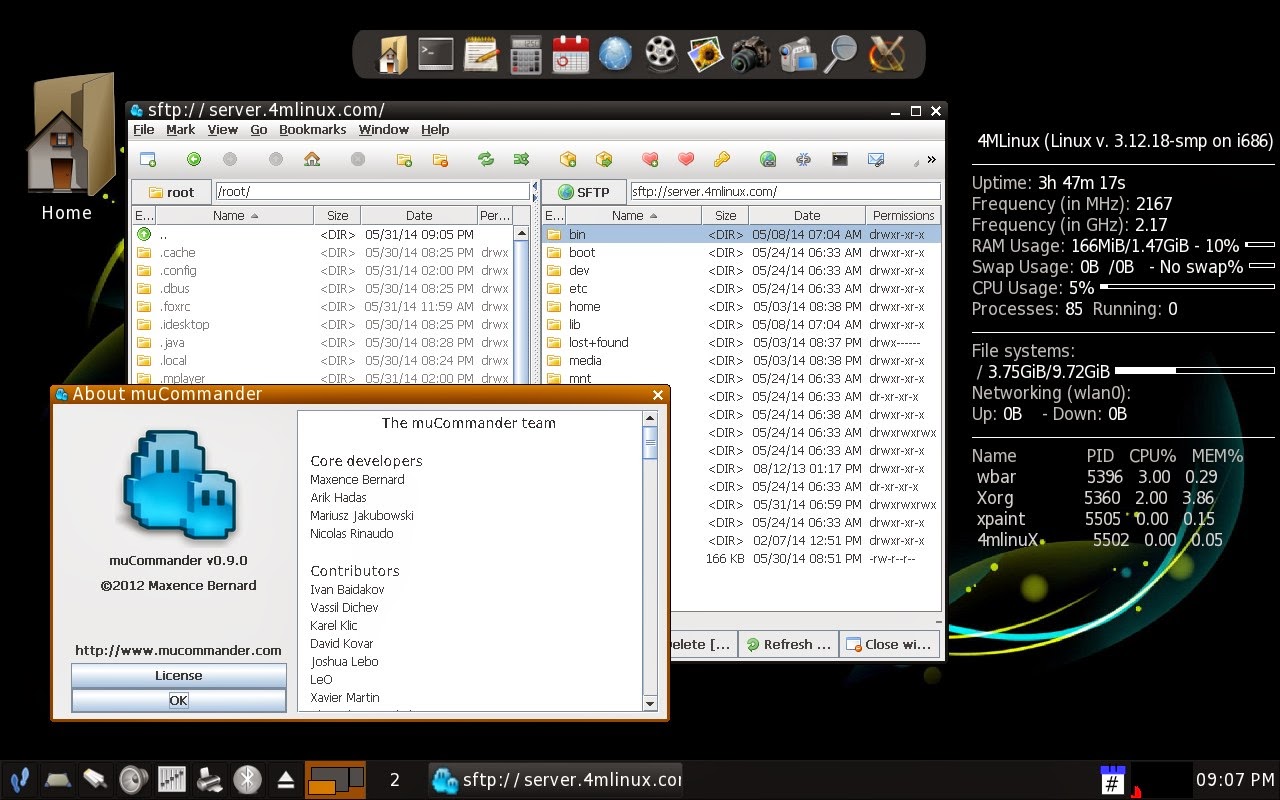1280x800 pixels.
Task: Open credentials editor via key icon
Action: click(x=721, y=159)
